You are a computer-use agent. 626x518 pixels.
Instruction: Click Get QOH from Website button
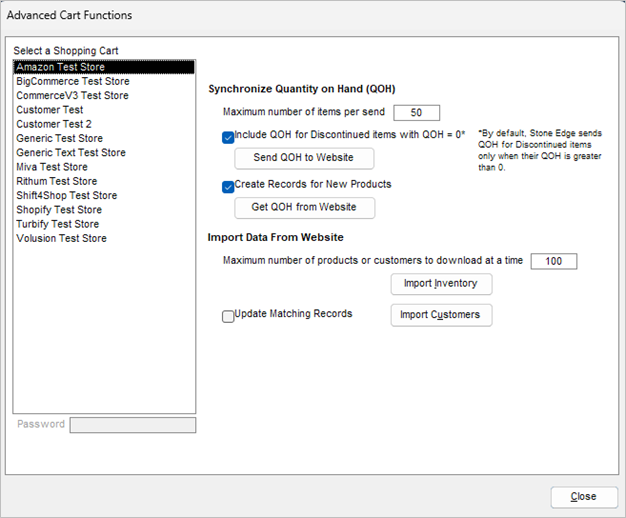click(305, 208)
